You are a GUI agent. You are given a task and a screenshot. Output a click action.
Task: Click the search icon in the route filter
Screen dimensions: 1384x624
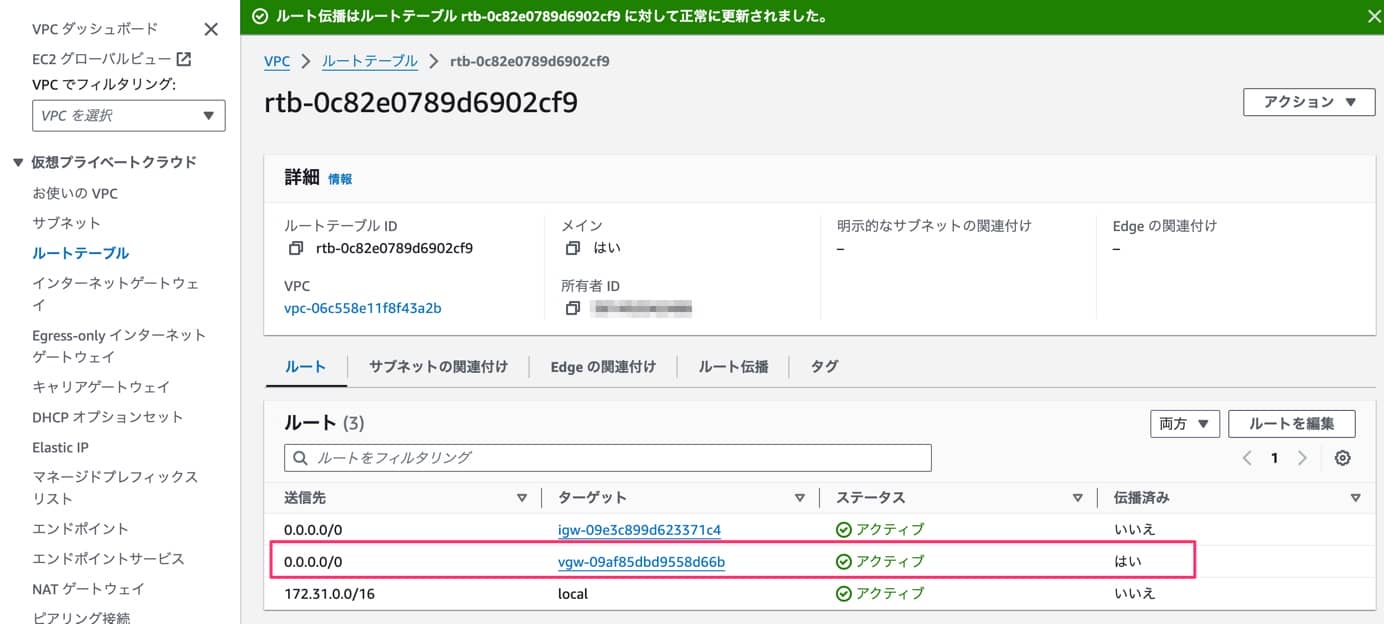[x=301, y=458]
